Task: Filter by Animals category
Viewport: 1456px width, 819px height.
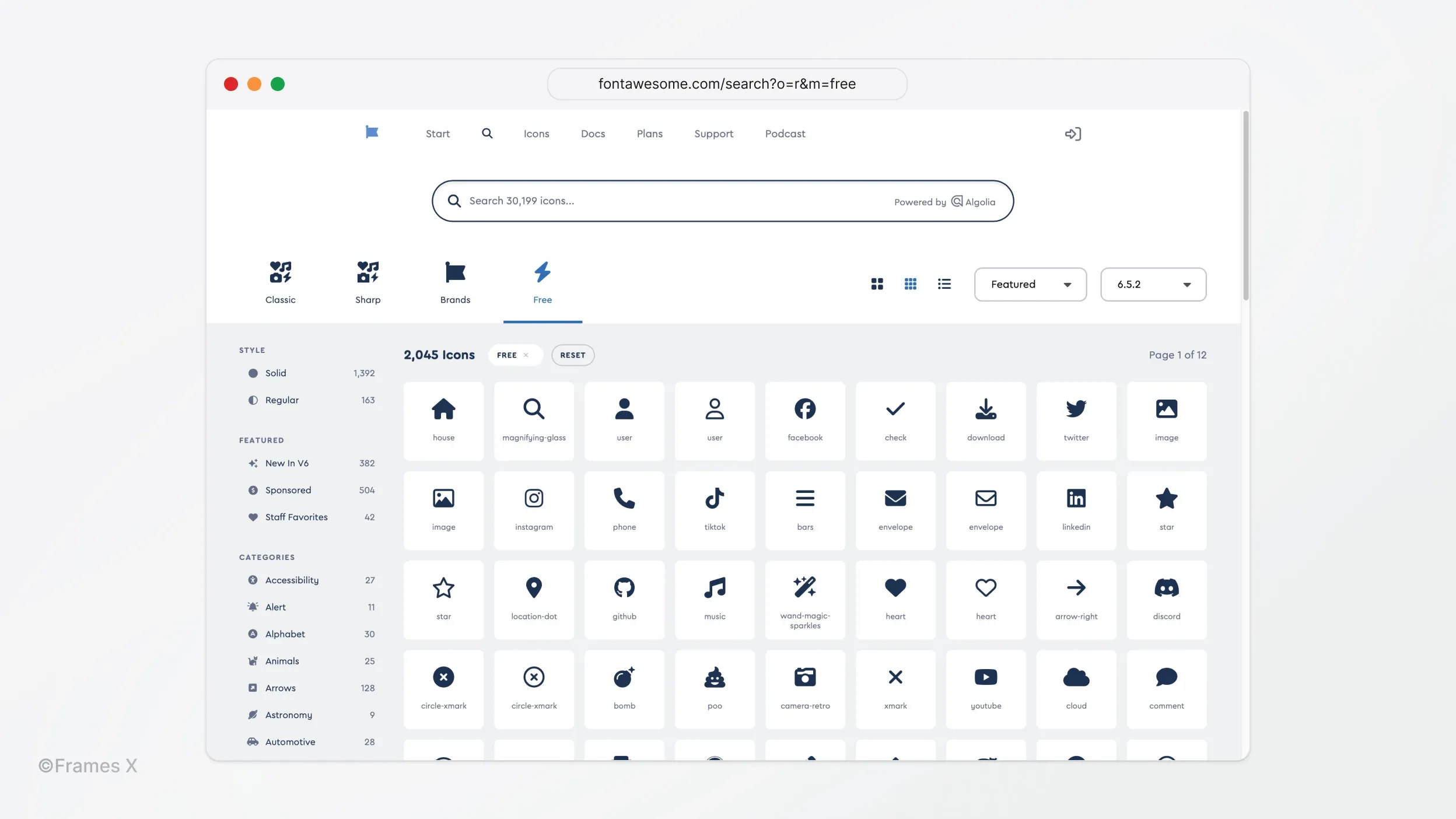Action: [x=311, y=661]
